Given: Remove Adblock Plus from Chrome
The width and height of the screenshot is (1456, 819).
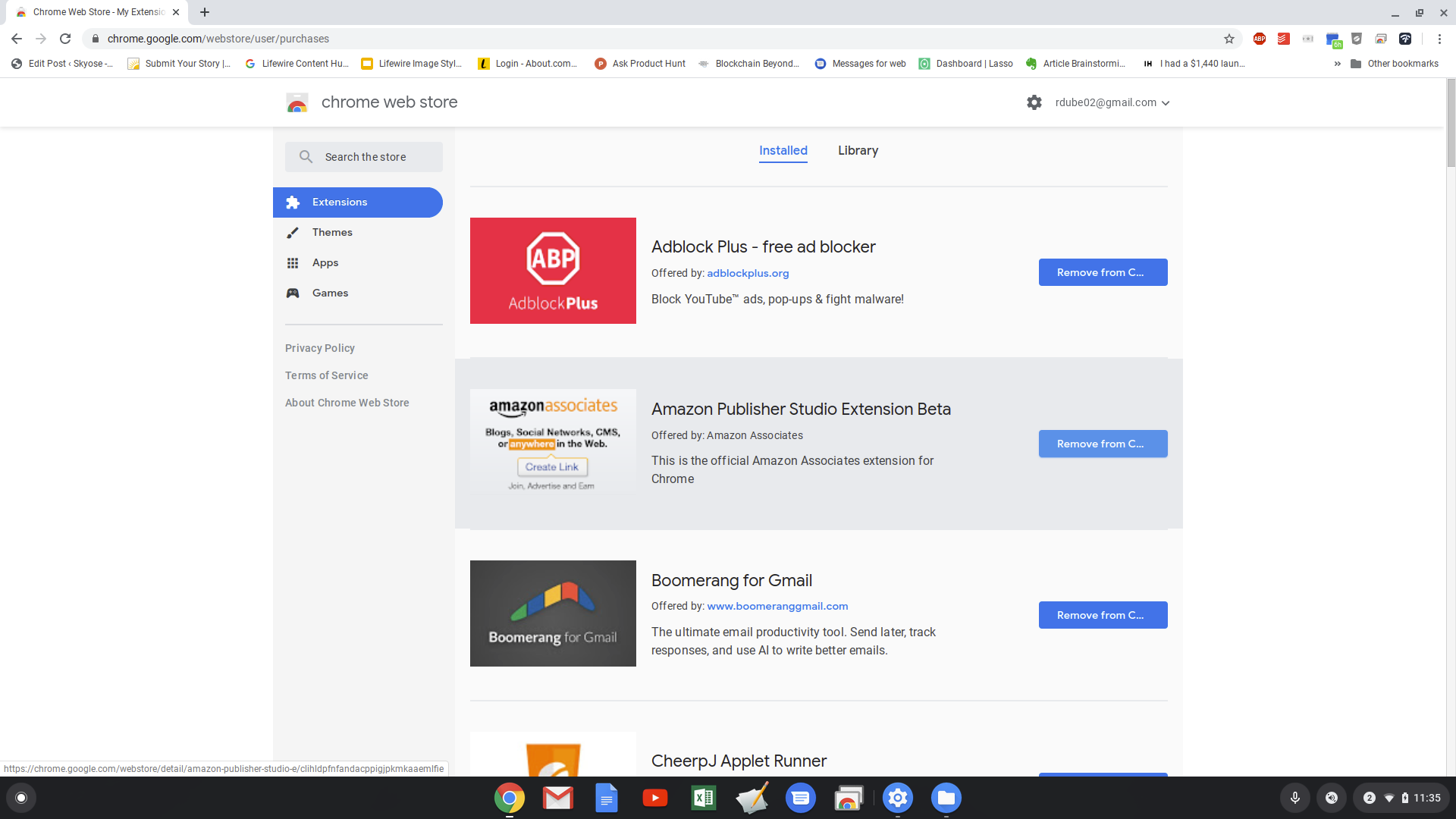Looking at the screenshot, I should click(1103, 272).
